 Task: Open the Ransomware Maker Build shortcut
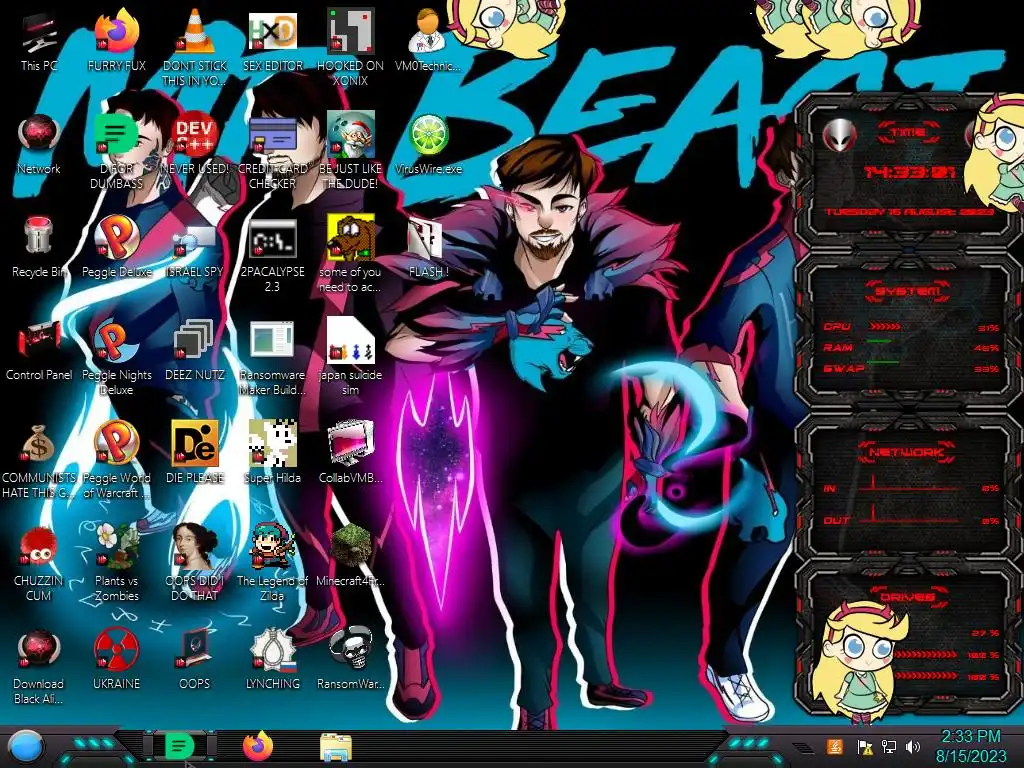(272, 357)
